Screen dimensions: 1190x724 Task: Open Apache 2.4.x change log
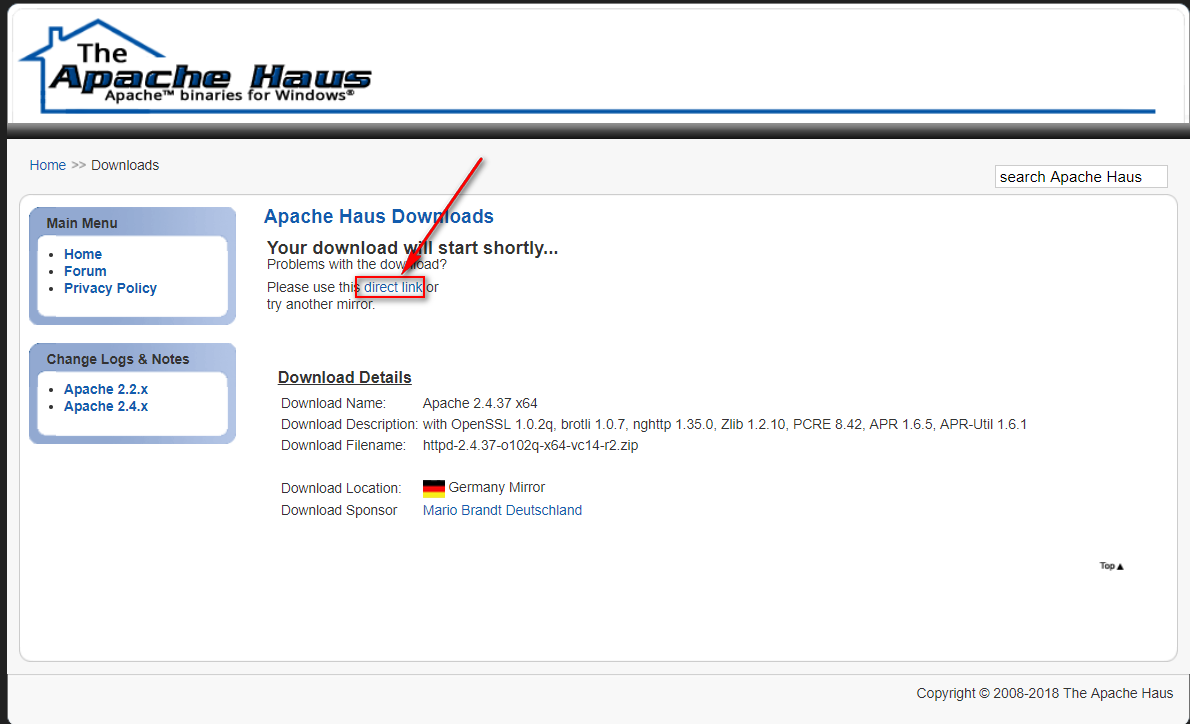tap(105, 407)
